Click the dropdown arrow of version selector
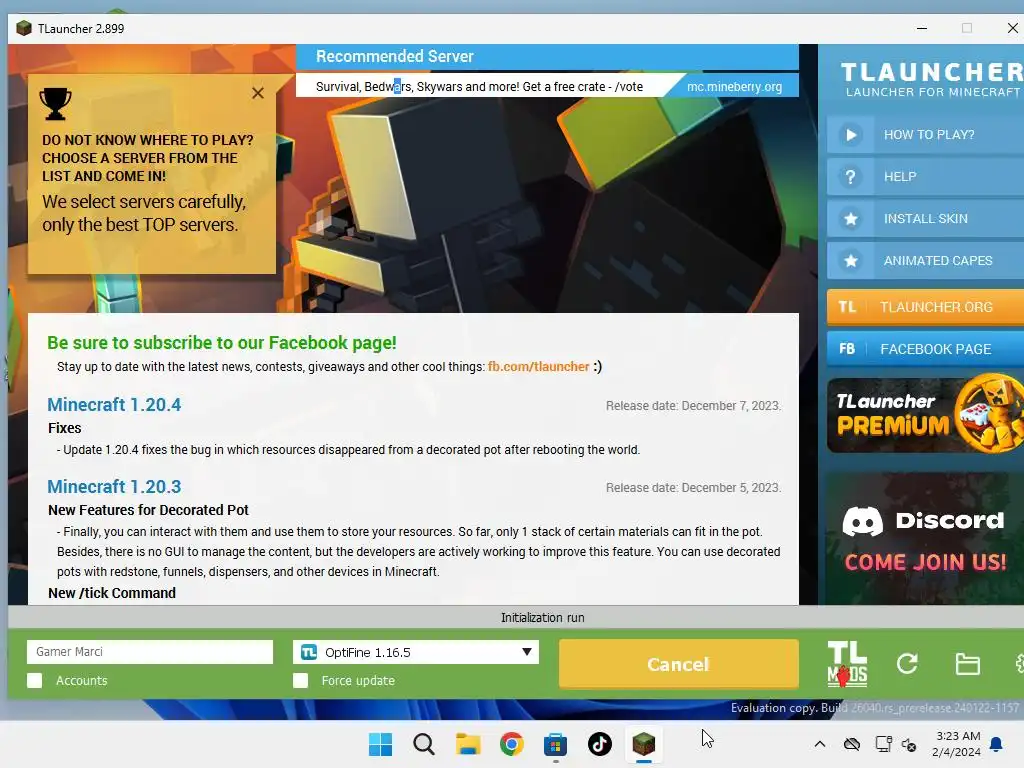Screen dimensions: 1024x768 (x=526, y=652)
